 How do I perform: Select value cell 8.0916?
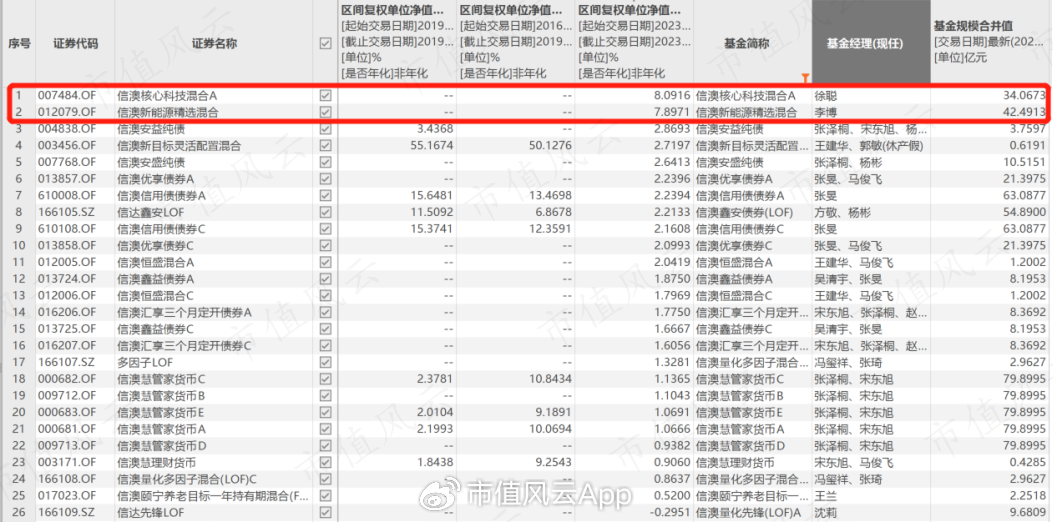point(672,95)
